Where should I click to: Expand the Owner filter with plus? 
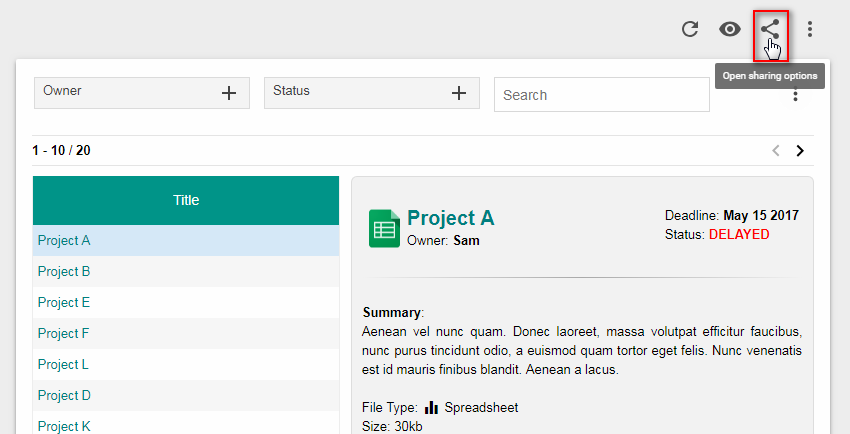click(x=229, y=93)
